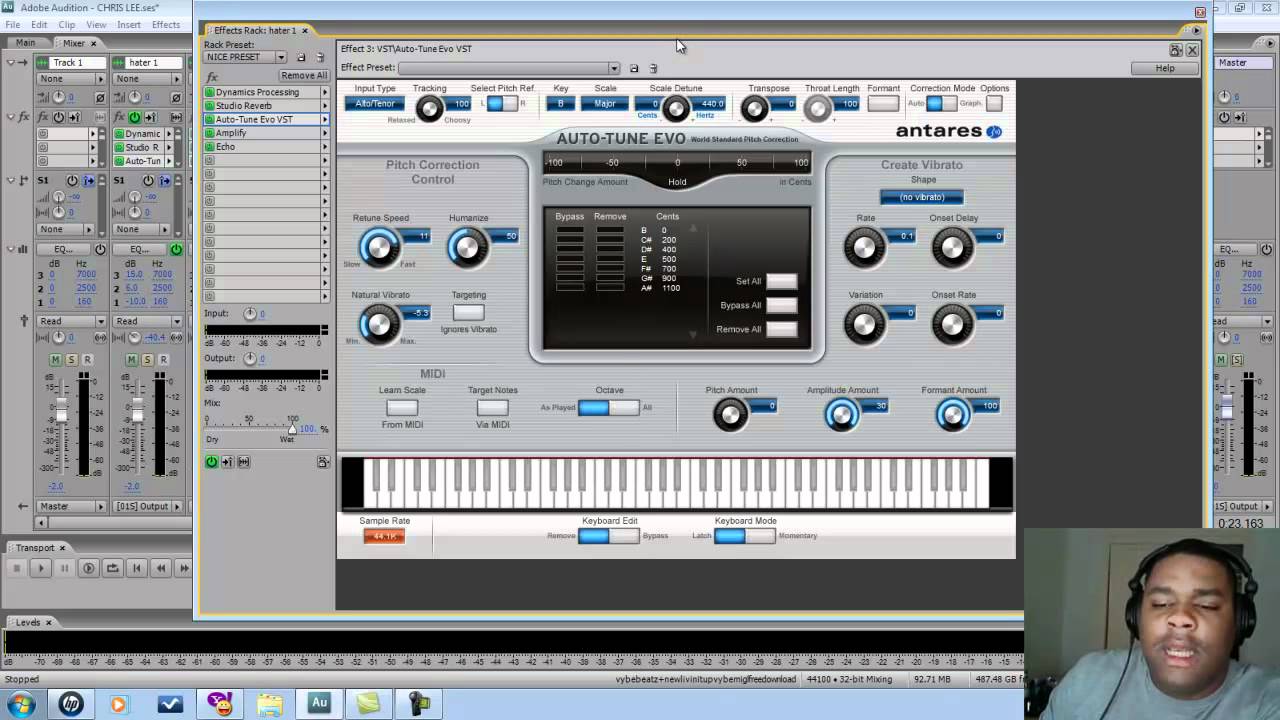Click the Transpose knob
The width and height of the screenshot is (1280, 720).
pos(755,109)
